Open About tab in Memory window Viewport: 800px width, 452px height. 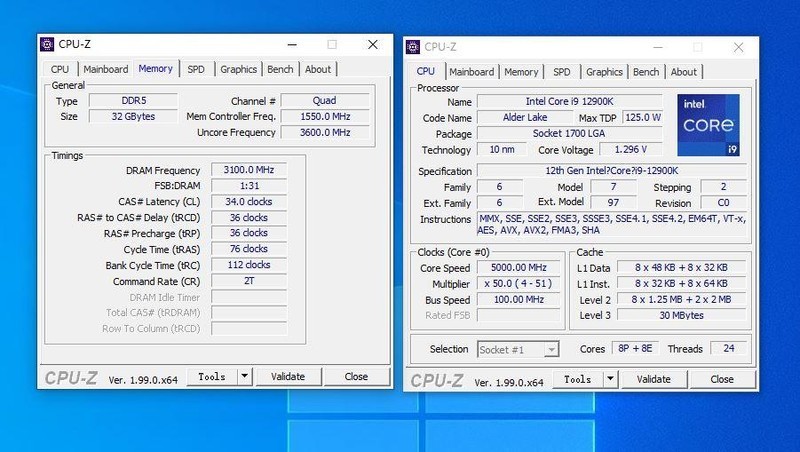318,69
